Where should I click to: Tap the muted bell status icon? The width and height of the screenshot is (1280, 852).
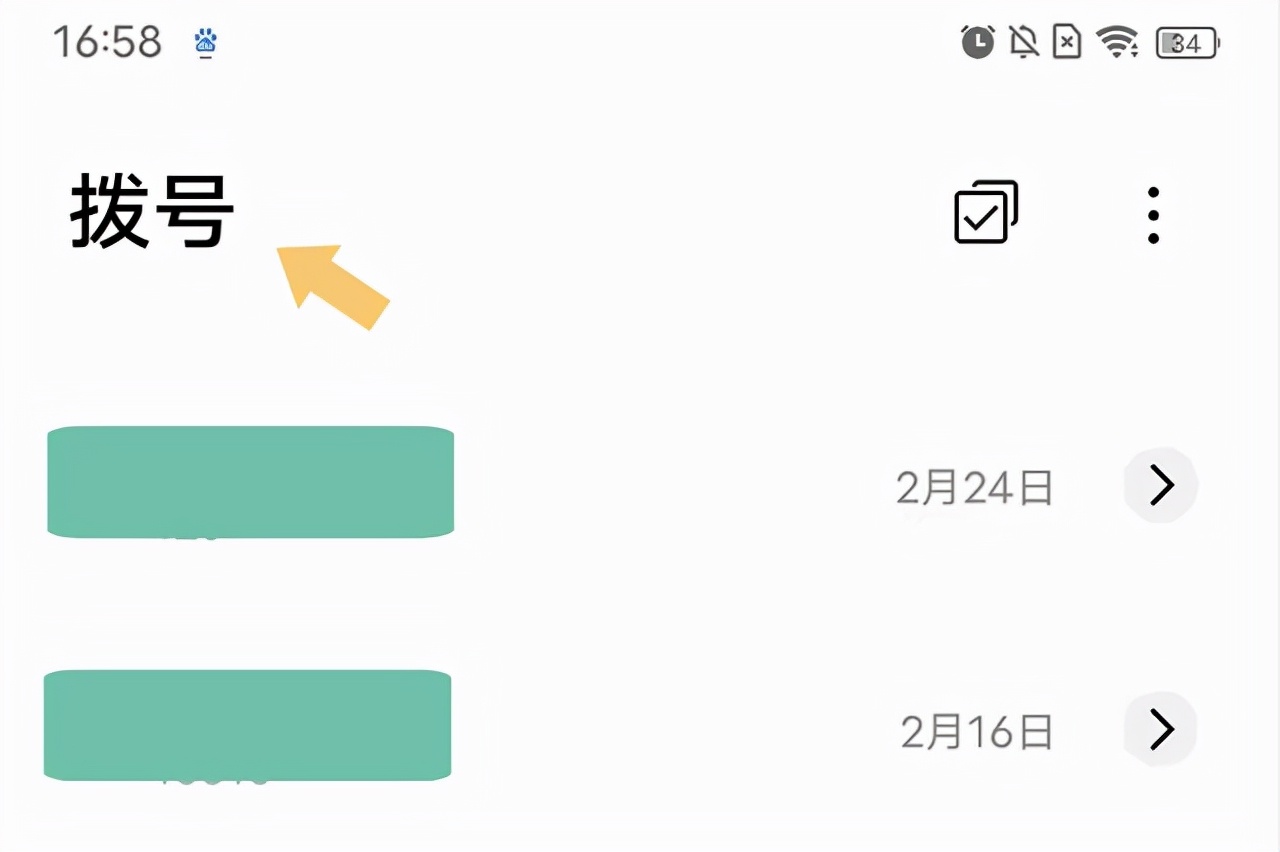[1023, 43]
